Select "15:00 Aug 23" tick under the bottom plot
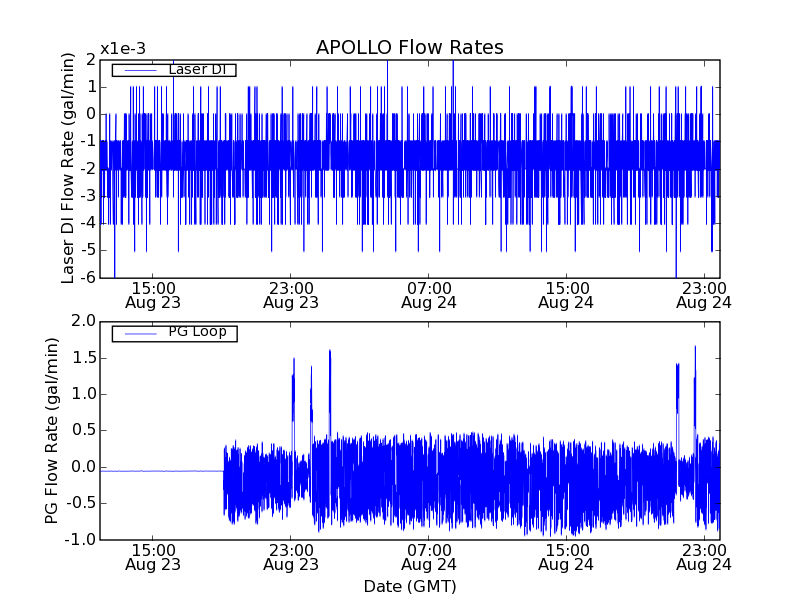The height and width of the screenshot is (600, 800). tap(153, 556)
